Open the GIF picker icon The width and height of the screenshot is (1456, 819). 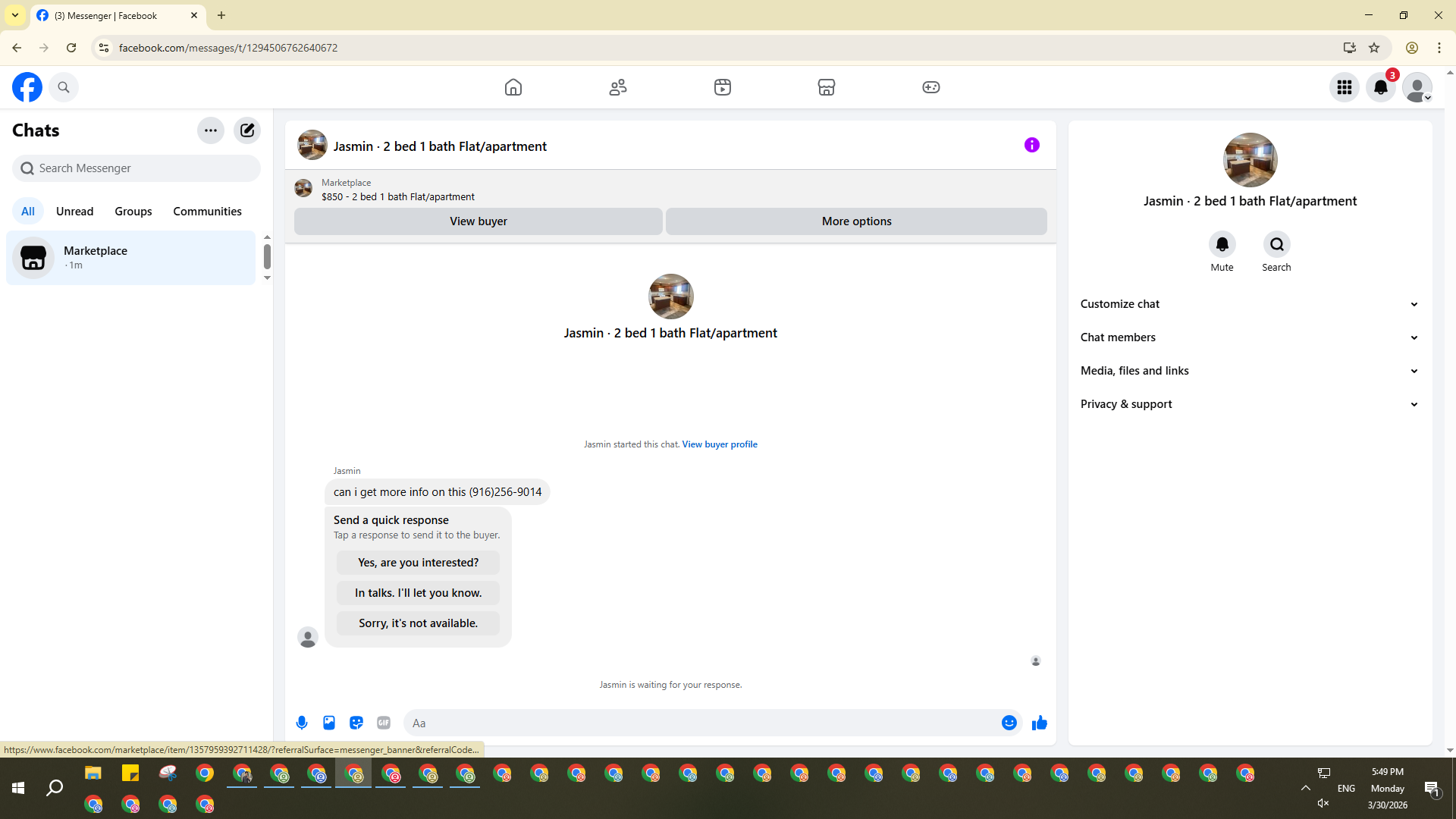pyautogui.click(x=384, y=723)
